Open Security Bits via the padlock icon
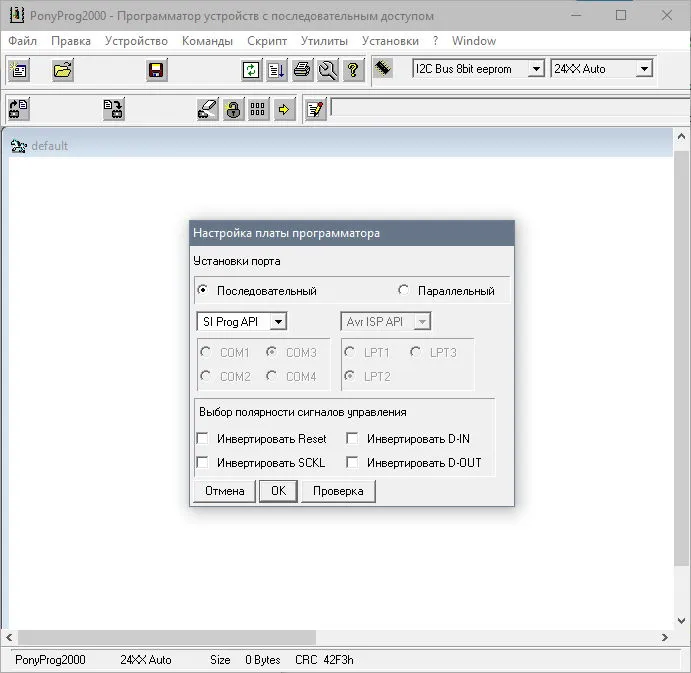The height and width of the screenshot is (673, 691). pyautogui.click(x=233, y=109)
